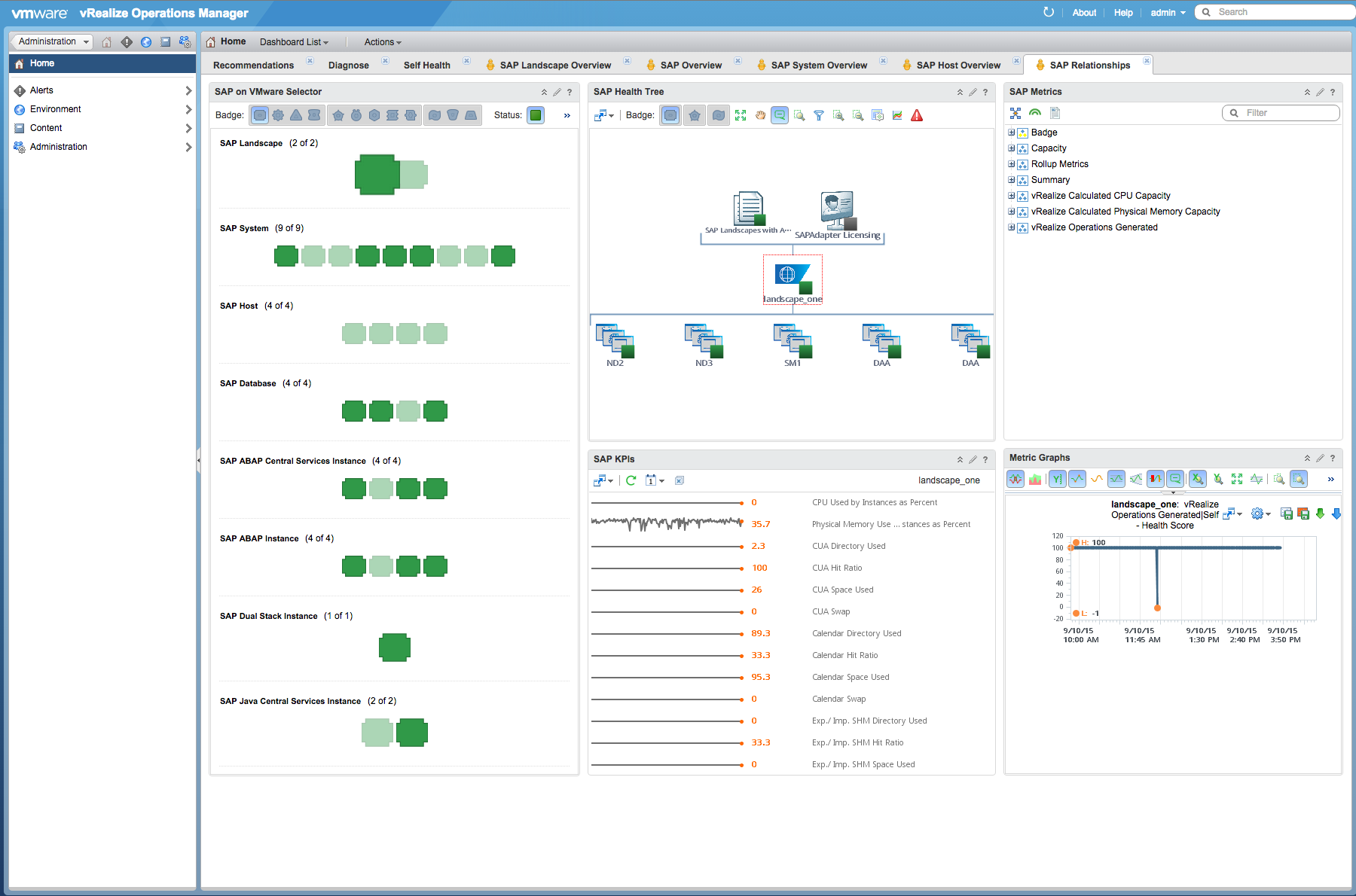Click the dark green SAP Dual Stack Instance square
This screenshot has width=1356, height=896.
click(x=395, y=648)
